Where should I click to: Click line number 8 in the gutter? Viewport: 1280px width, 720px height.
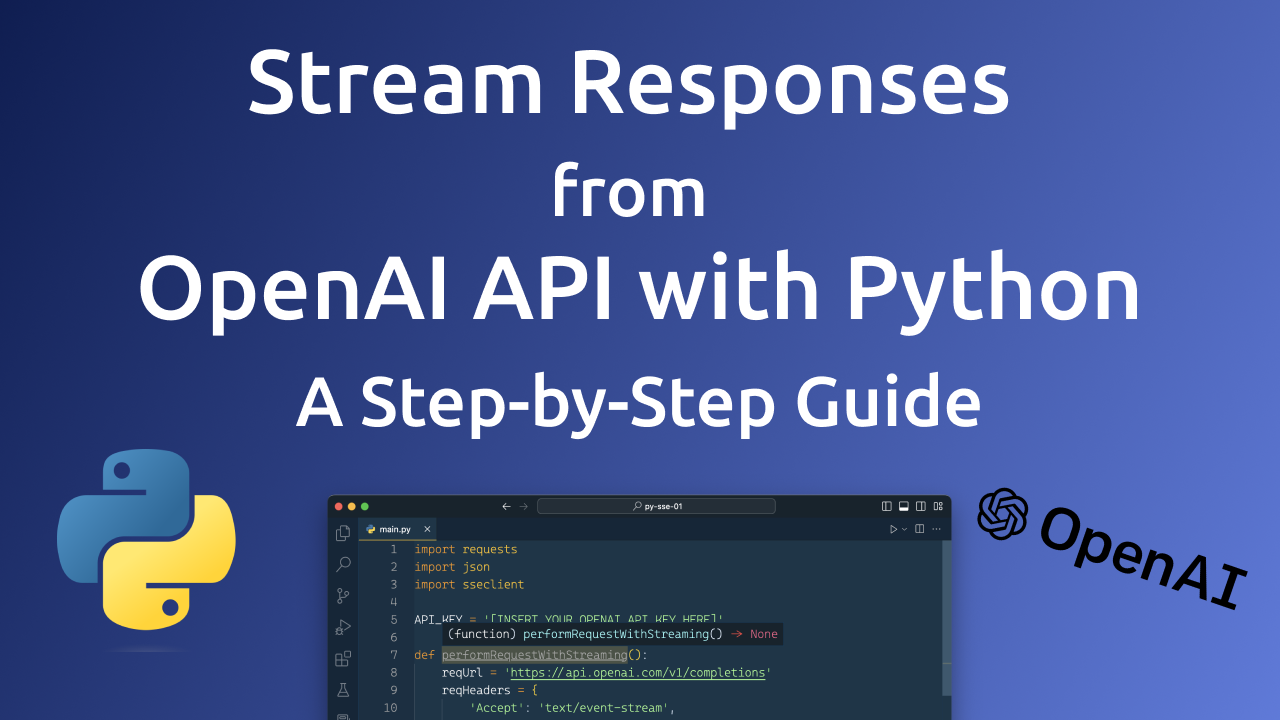click(394, 673)
